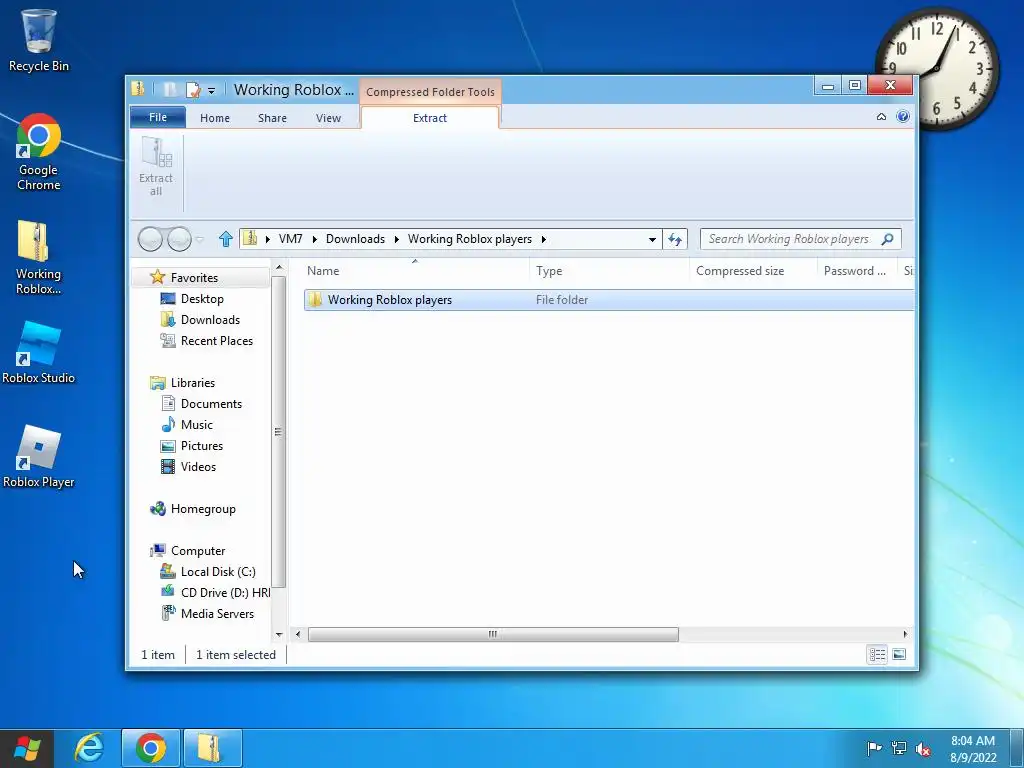The width and height of the screenshot is (1024, 768).
Task: Open Downloads under Favorites
Action: pyautogui.click(x=200, y=320)
